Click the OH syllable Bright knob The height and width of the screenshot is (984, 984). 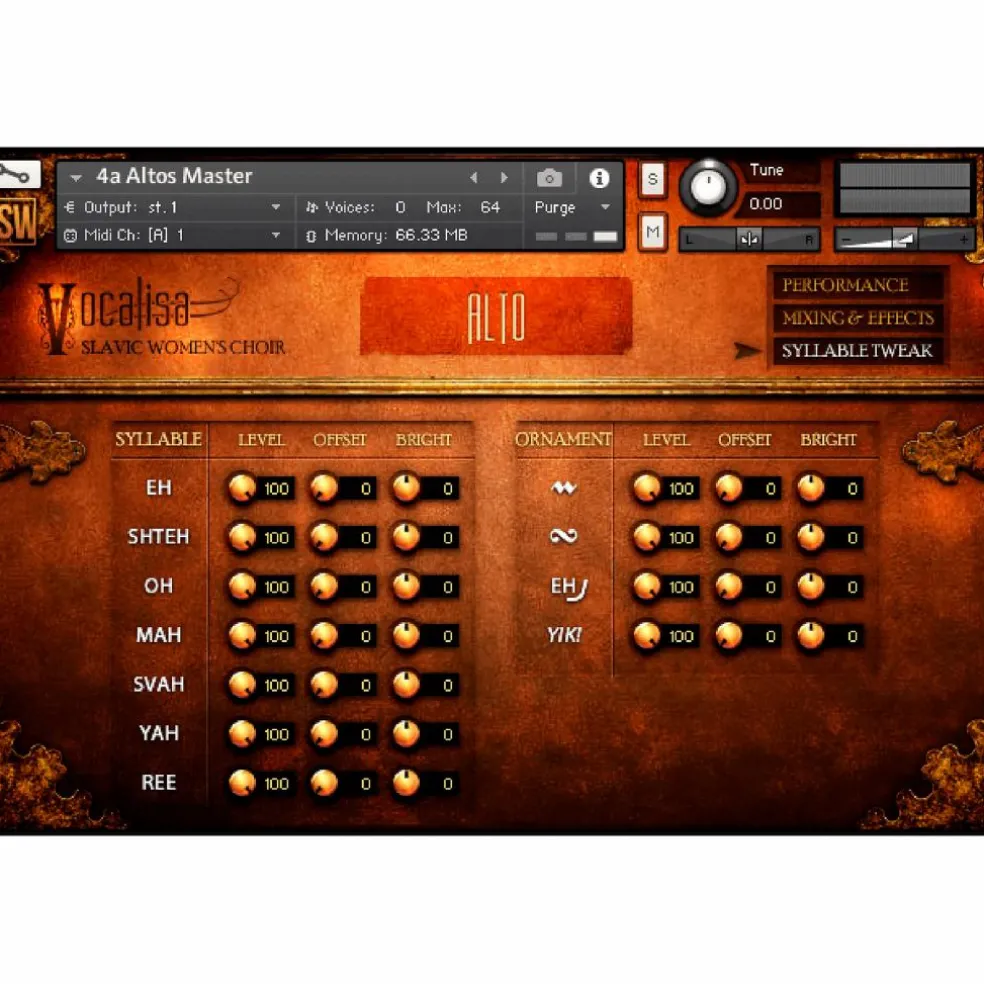coord(406,587)
